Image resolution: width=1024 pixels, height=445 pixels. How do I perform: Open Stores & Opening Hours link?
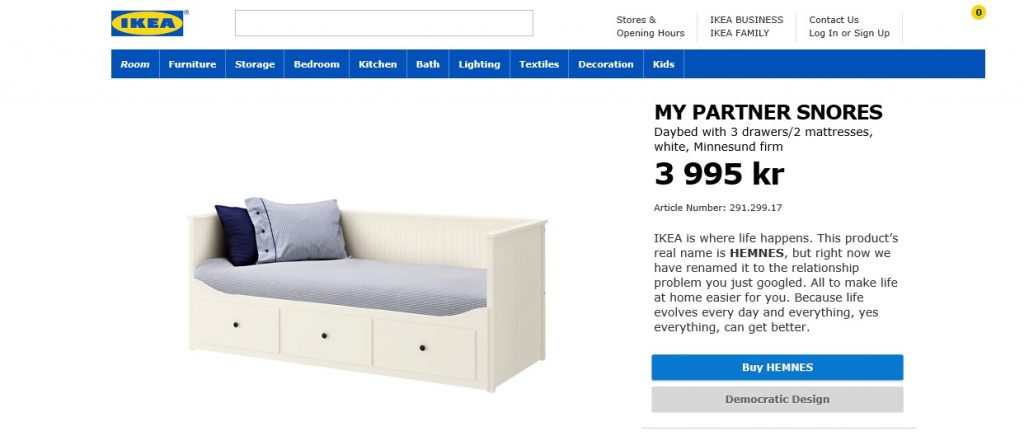click(x=650, y=26)
